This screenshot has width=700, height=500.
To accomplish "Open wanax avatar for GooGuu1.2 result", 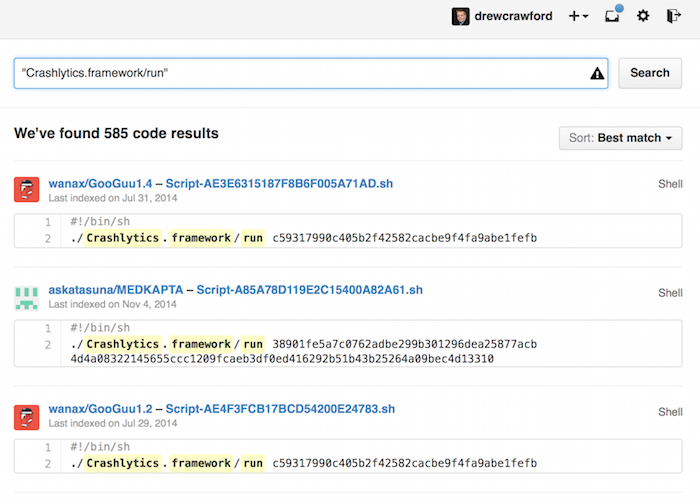I will [26, 417].
